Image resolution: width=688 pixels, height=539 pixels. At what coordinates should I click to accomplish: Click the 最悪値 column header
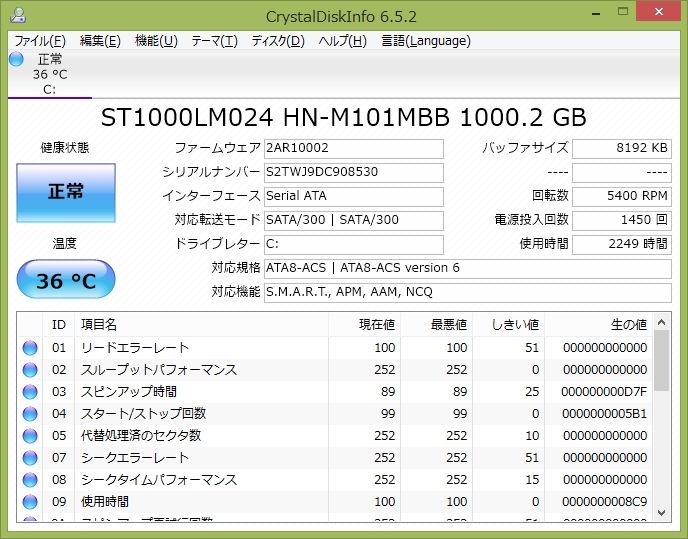(x=437, y=325)
